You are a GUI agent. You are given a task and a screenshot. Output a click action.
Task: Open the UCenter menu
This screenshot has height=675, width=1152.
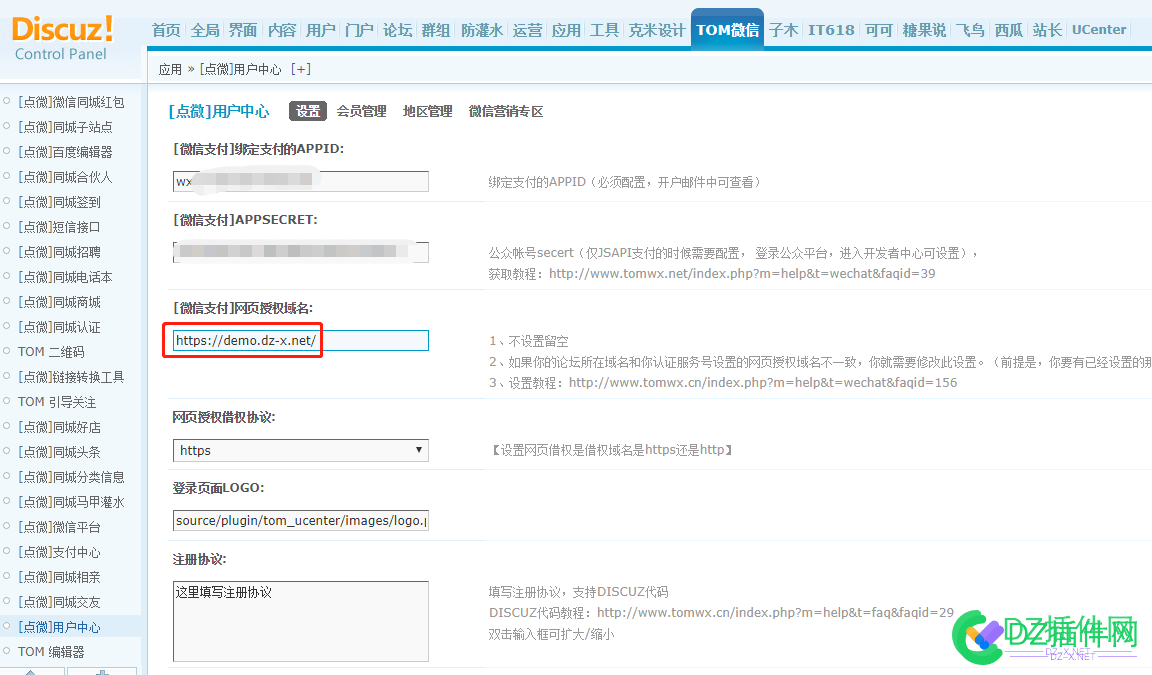click(x=1099, y=29)
